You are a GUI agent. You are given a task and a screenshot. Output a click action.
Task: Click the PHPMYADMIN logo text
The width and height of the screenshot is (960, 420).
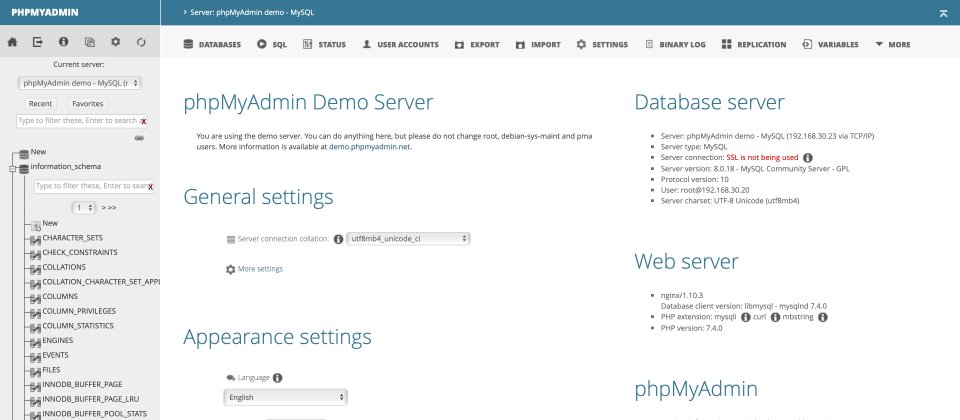pyautogui.click(x=45, y=12)
